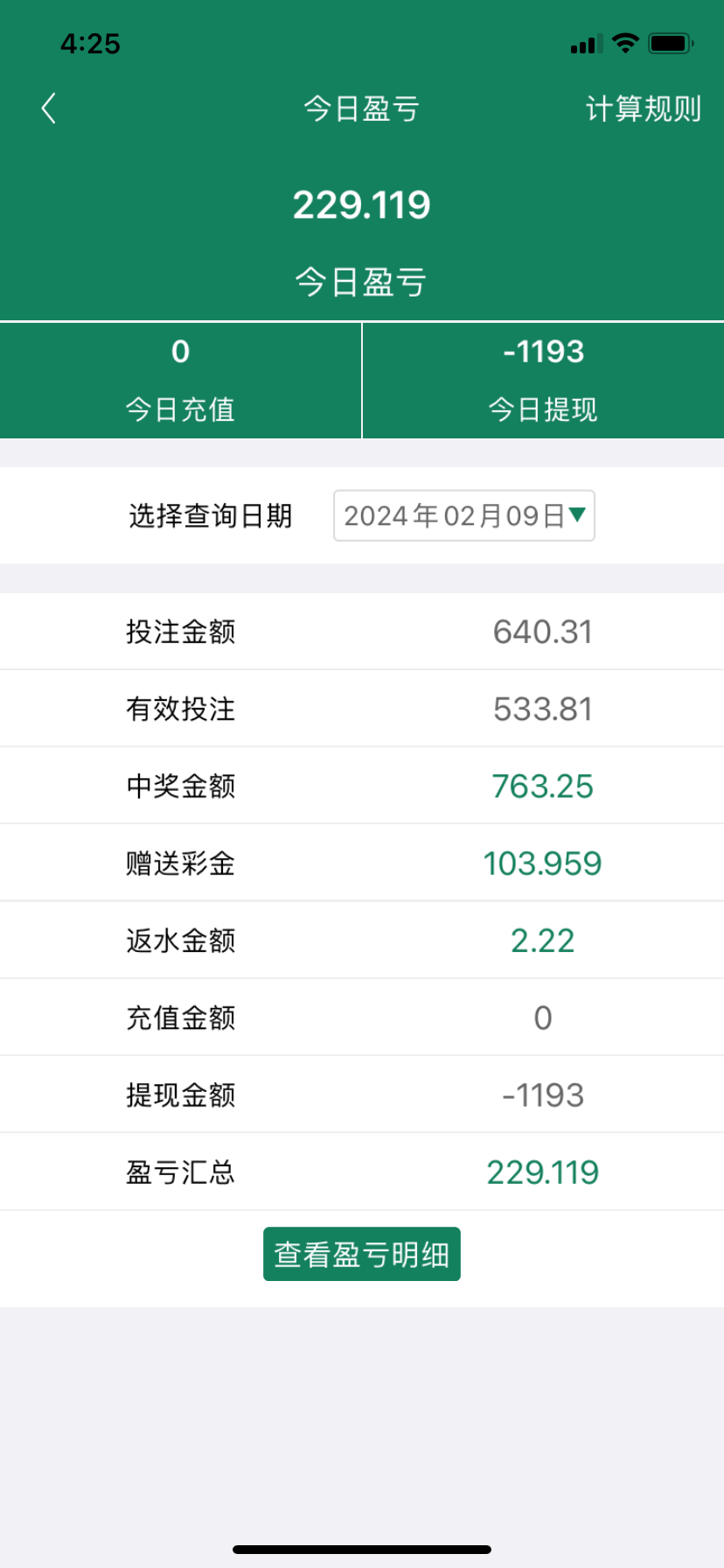Click the green dropdown triangle arrow

point(577,514)
